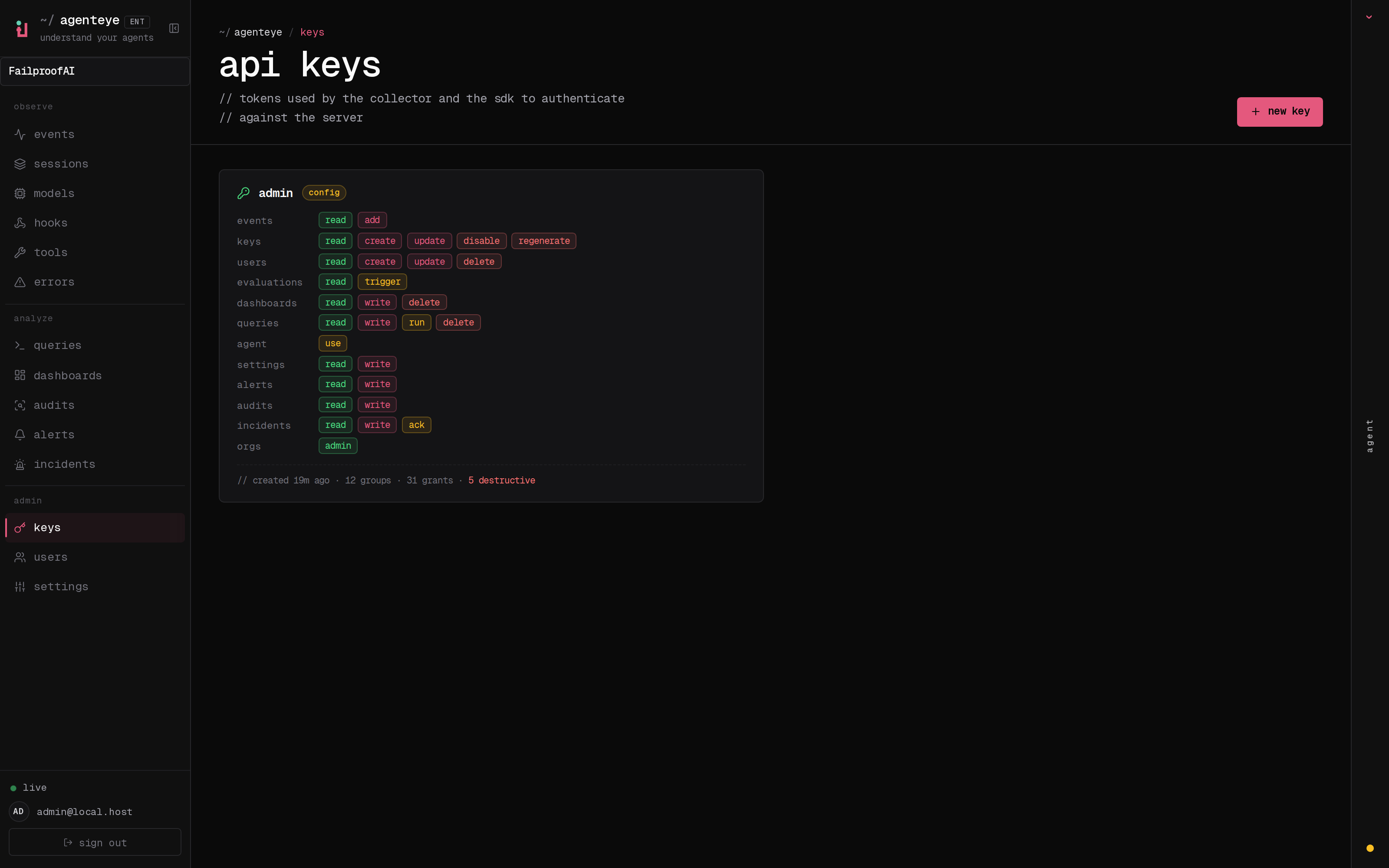The width and height of the screenshot is (1389, 868).
Task: Click the live status indicator
Action: tap(28, 788)
